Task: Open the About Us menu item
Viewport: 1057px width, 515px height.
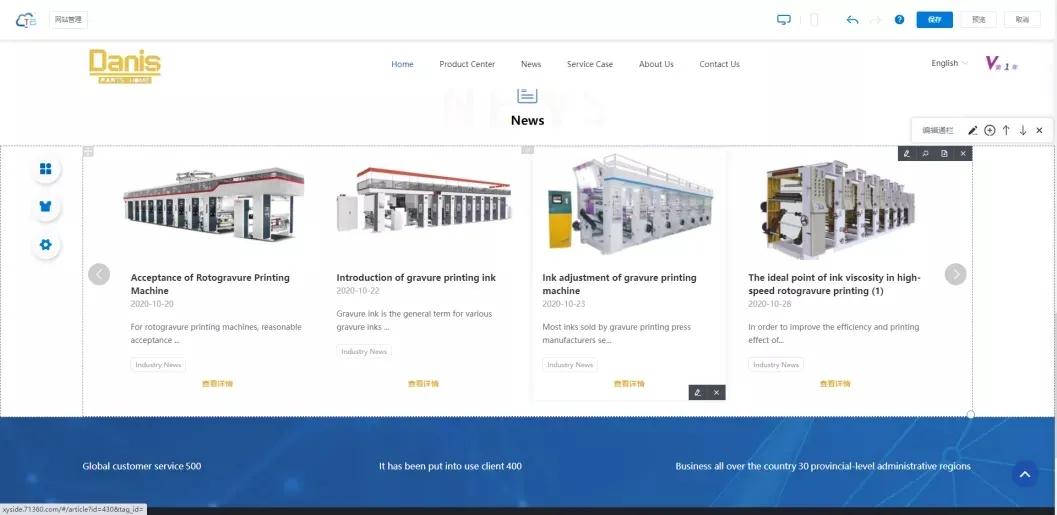Action: click(656, 64)
